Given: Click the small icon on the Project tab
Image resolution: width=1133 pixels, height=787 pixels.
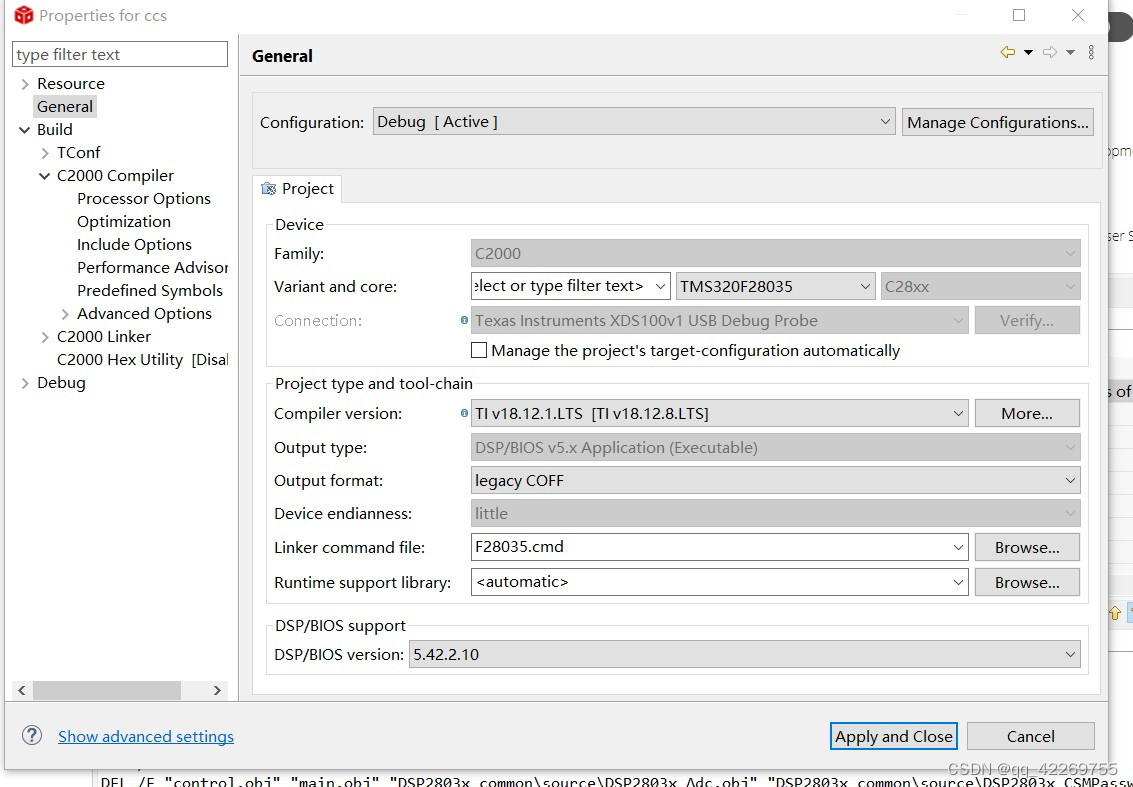Looking at the screenshot, I should (x=267, y=188).
